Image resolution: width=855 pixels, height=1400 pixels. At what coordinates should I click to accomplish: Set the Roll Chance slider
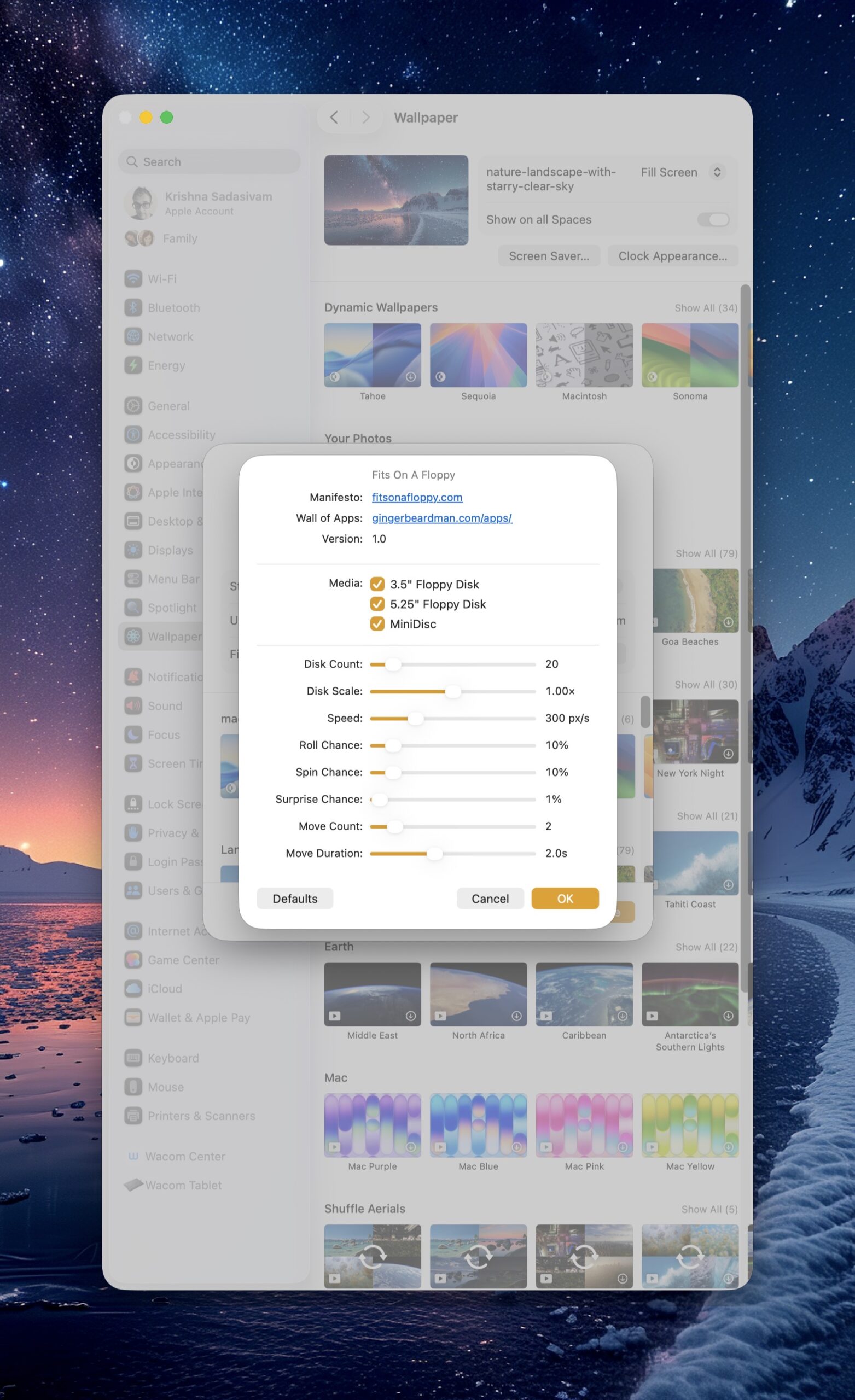452,745
